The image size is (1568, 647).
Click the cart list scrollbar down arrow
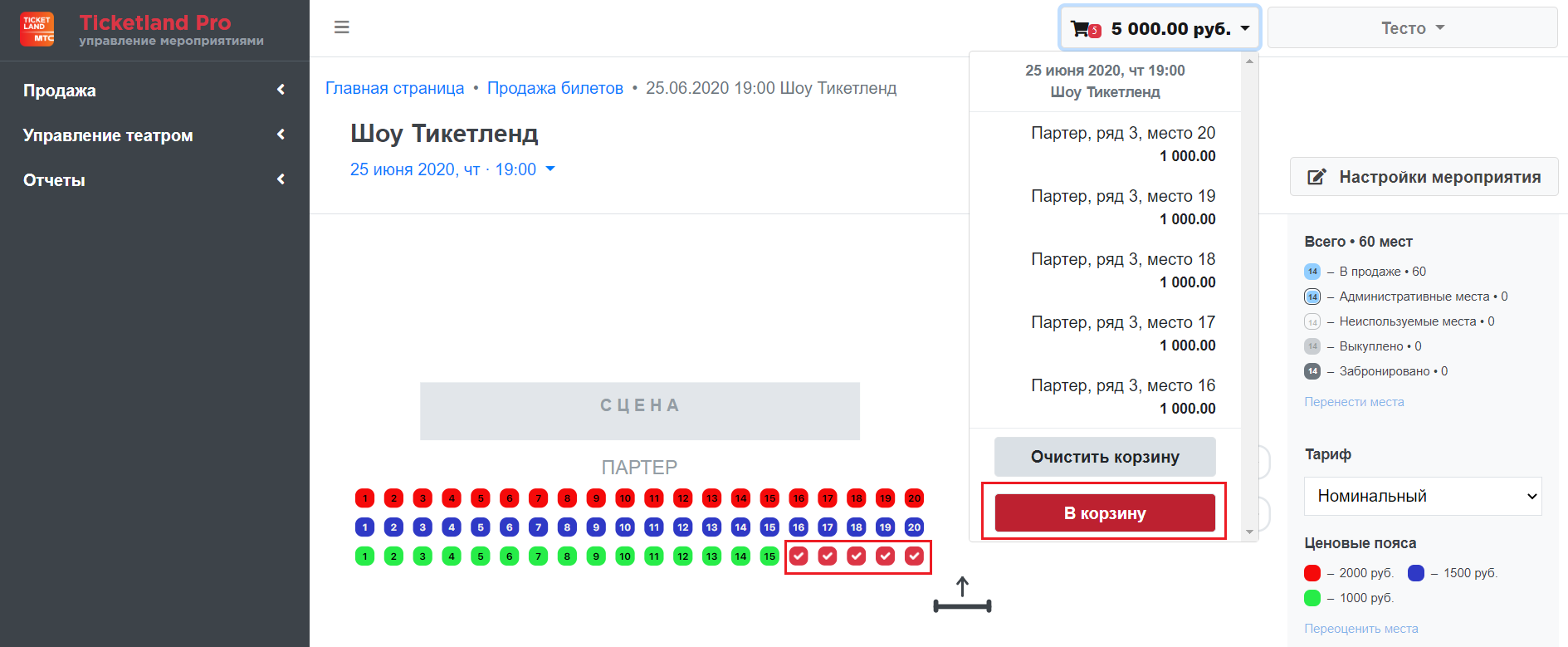pyautogui.click(x=1249, y=532)
